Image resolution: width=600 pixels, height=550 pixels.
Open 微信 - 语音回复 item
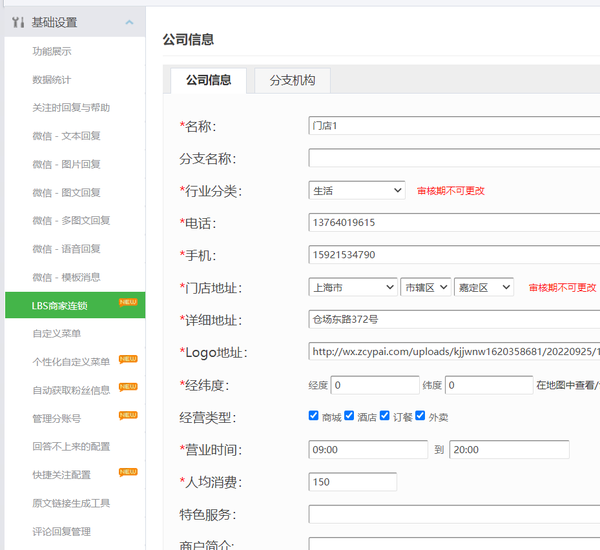click(67, 249)
